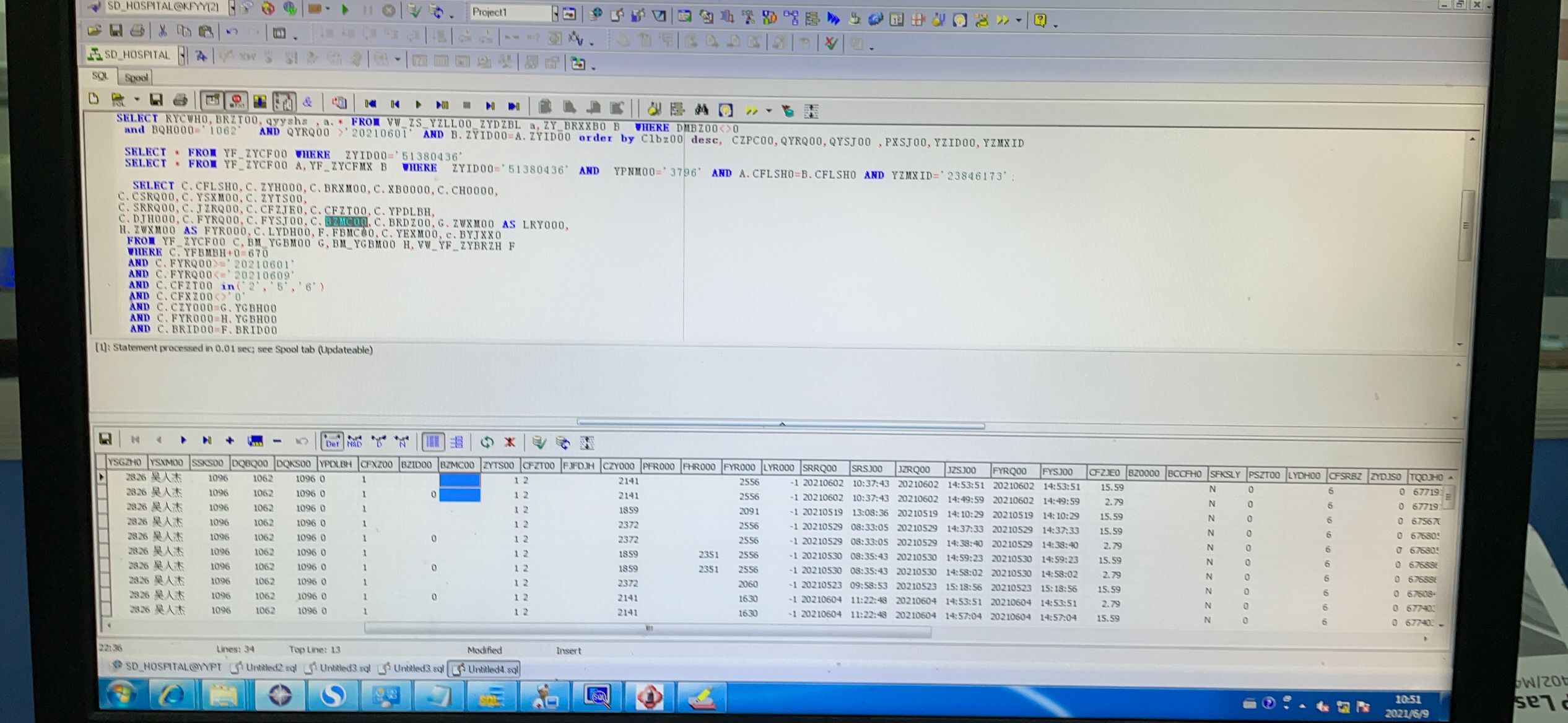
Task: Delete current grid record with minus
Action: click(x=277, y=441)
